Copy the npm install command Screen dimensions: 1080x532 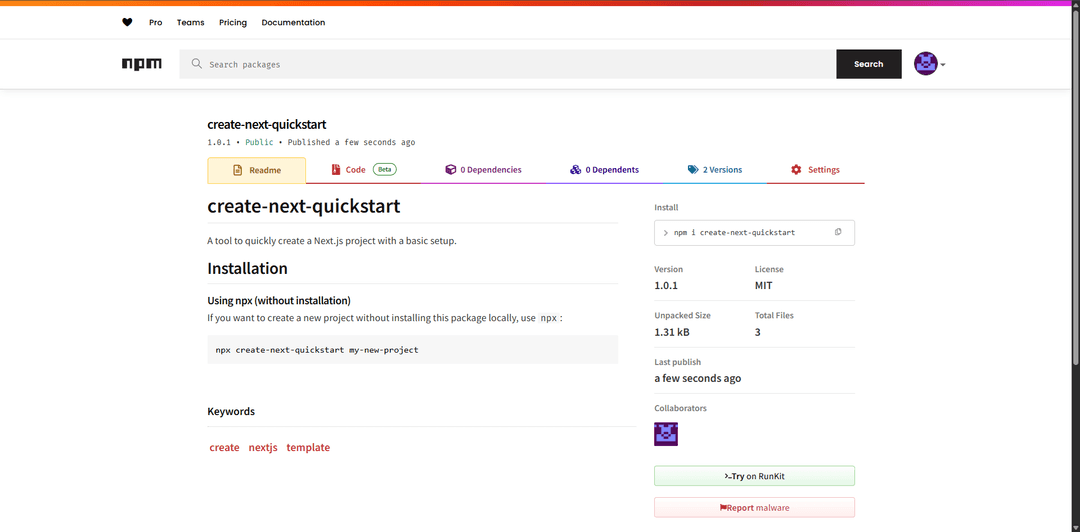point(838,232)
